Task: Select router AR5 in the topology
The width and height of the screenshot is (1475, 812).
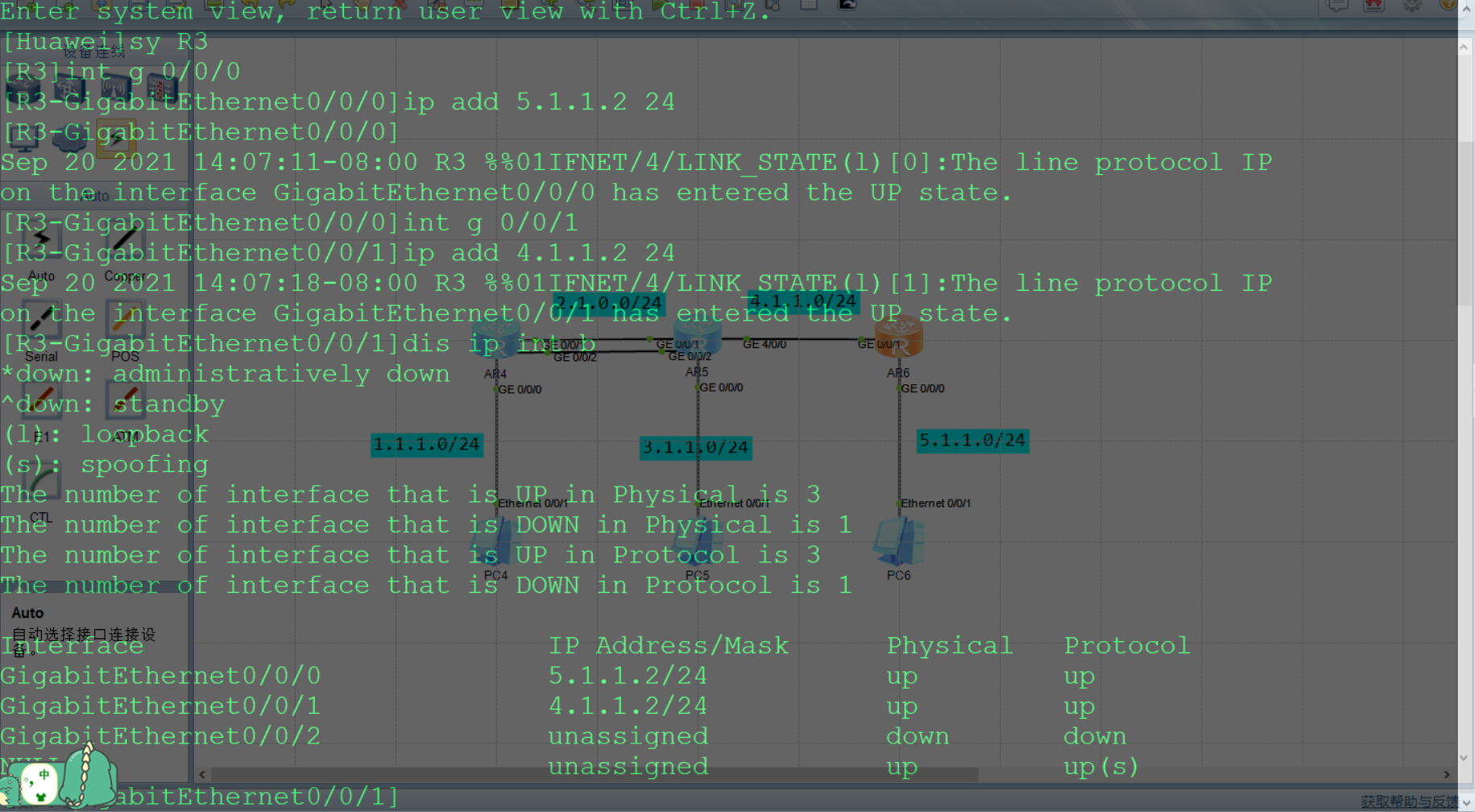Action: coord(698,338)
